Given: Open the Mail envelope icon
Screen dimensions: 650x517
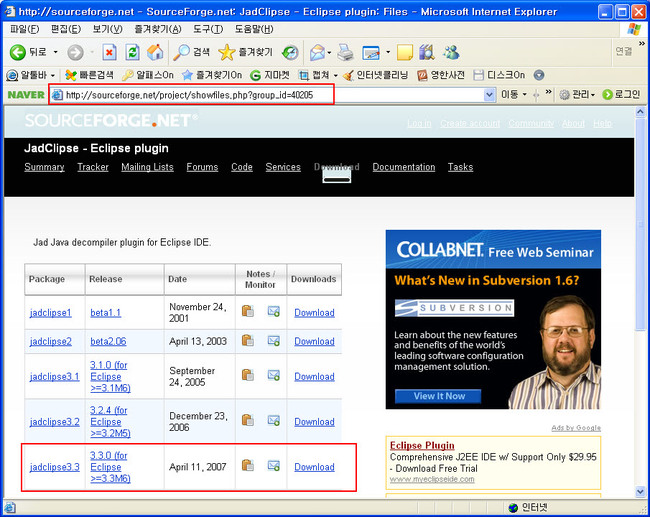Looking at the screenshot, I should tap(318, 52).
